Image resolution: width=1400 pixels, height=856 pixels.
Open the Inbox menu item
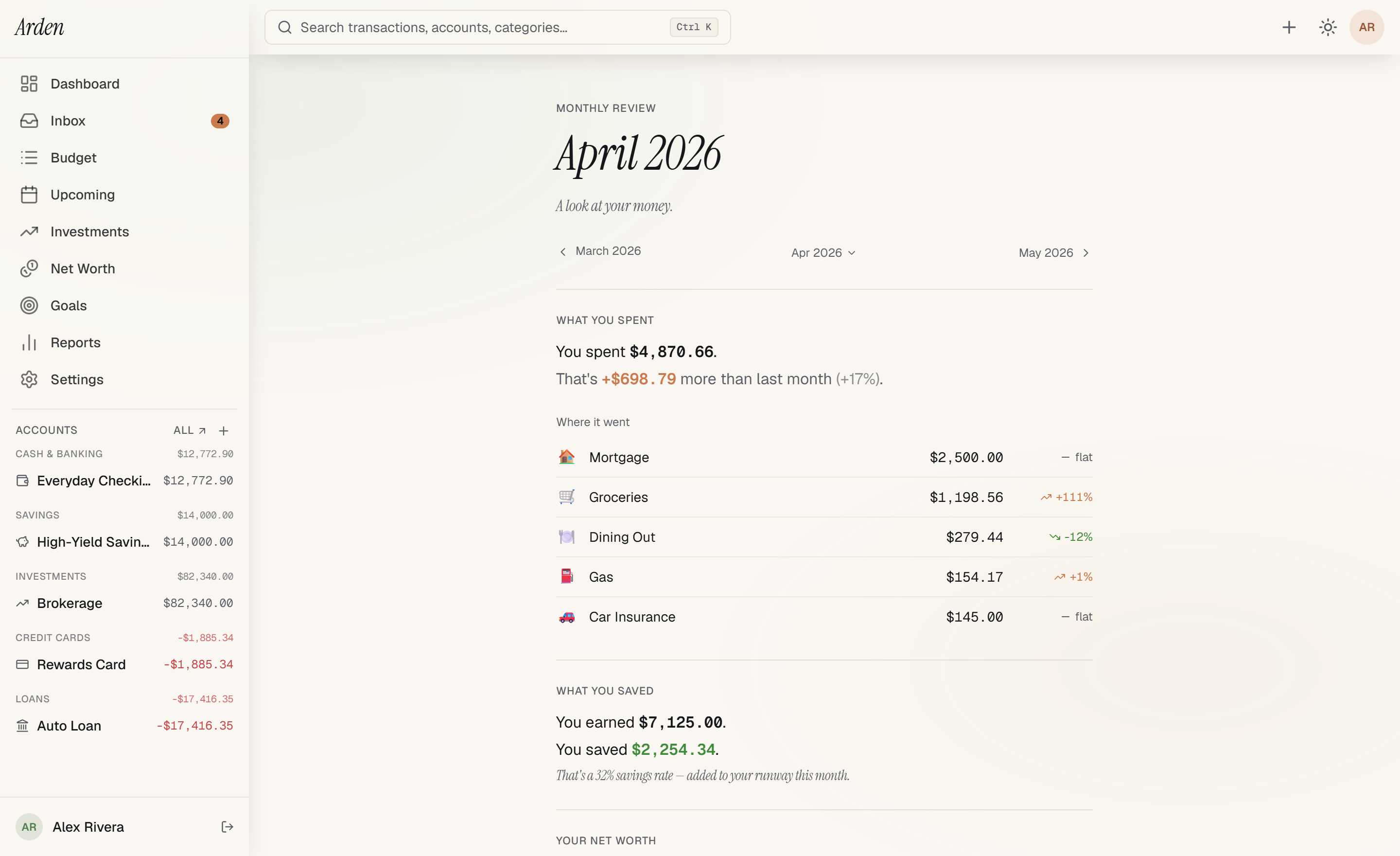pyautogui.click(x=124, y=121)
